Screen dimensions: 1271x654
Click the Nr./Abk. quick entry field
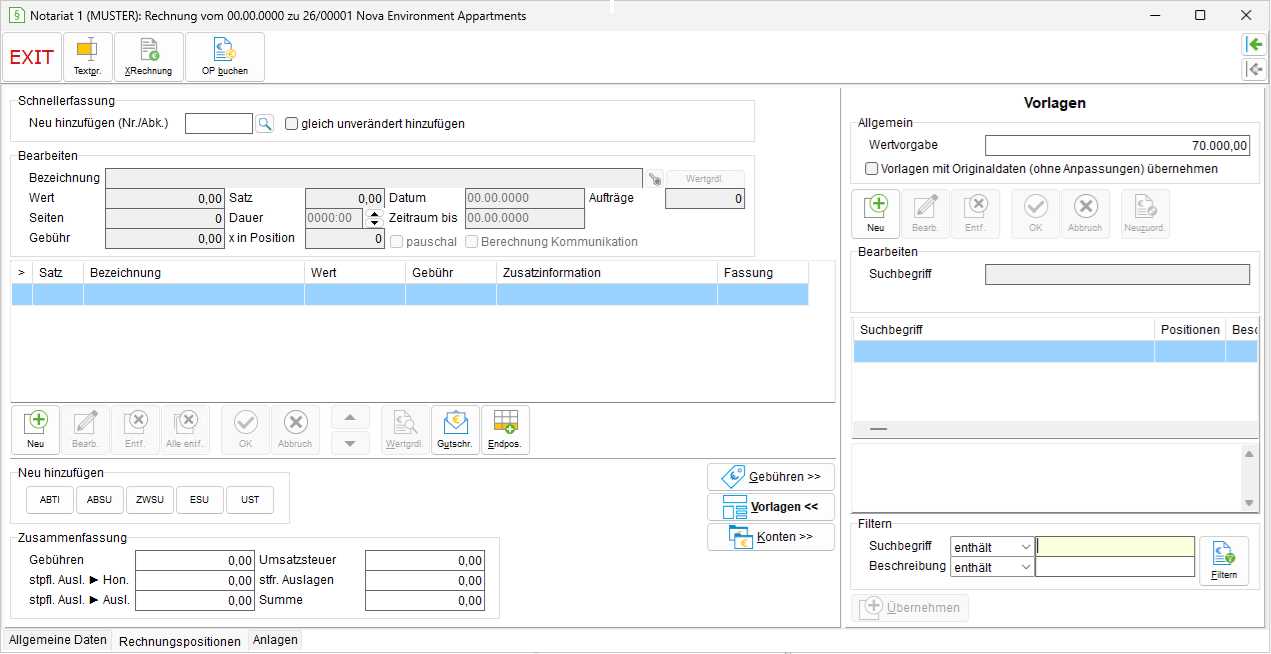pyautogui.click(x=219, y=123)
